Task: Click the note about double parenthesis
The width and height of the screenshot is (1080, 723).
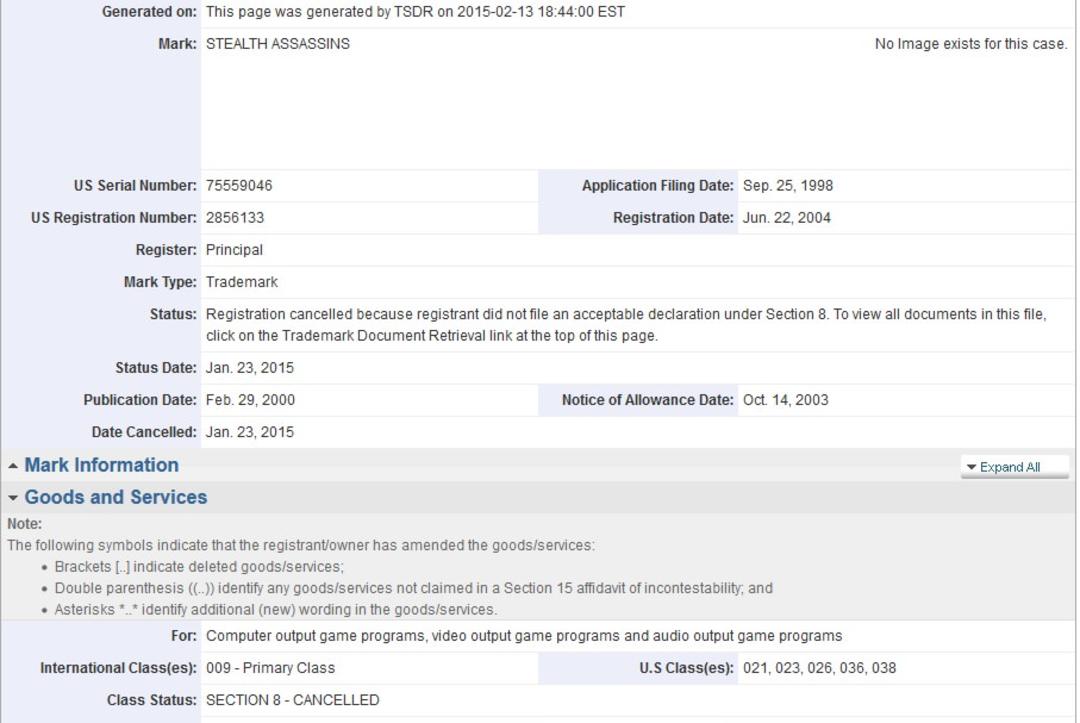Action: click(x=413, y=589)
